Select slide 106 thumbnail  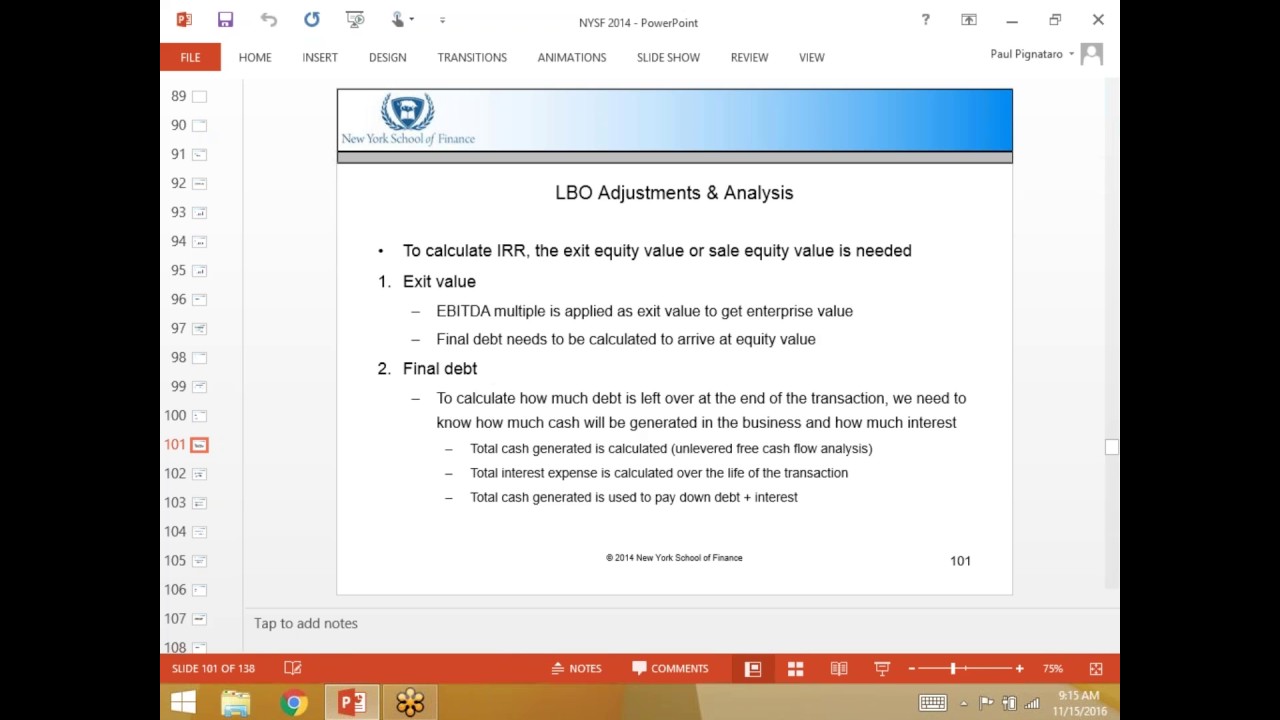coord(199,589)
